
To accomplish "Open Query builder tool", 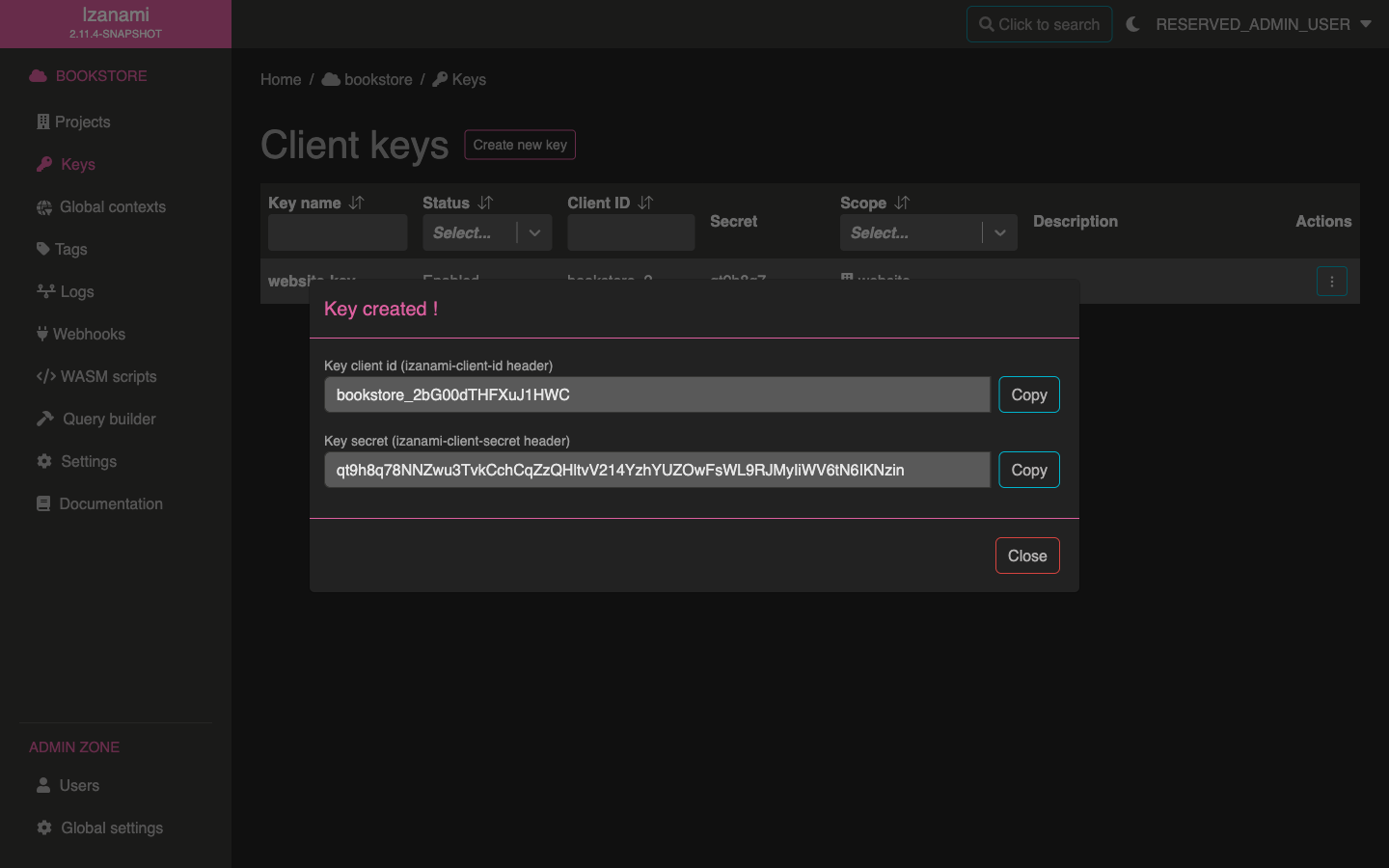I will point(109,419).
